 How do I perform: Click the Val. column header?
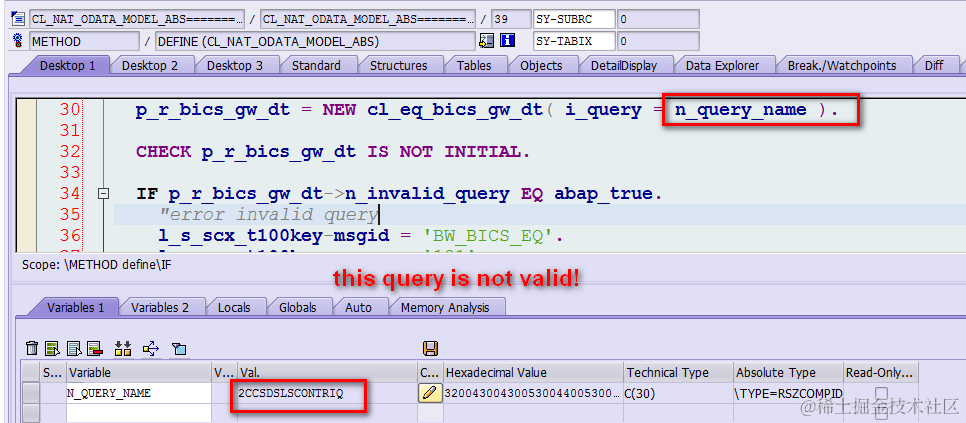(x=327, y=373)
